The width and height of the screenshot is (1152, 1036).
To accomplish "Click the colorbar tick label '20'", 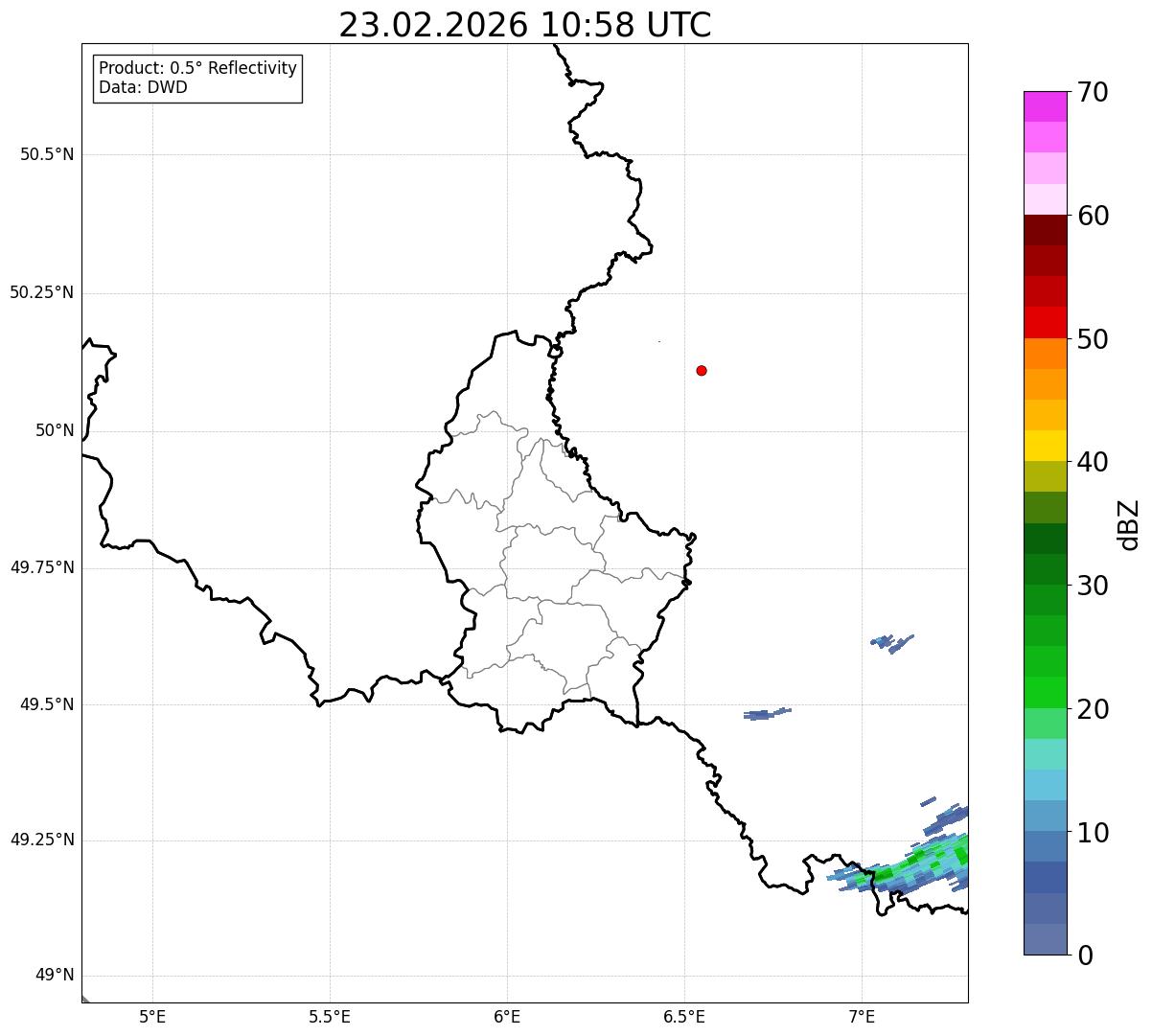I will click(1093, 709).
